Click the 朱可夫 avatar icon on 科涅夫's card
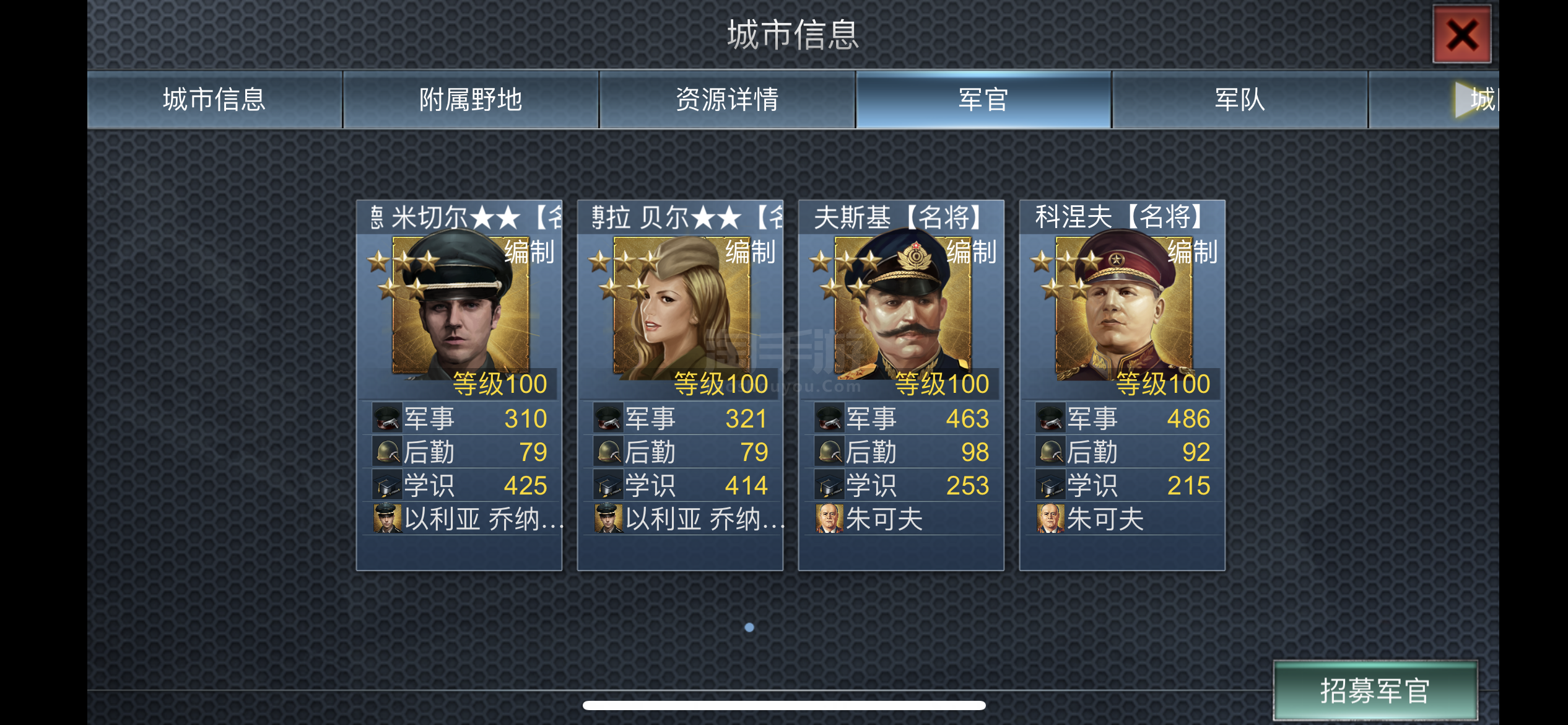1568x725 pixels. (x=1050, y=519)
